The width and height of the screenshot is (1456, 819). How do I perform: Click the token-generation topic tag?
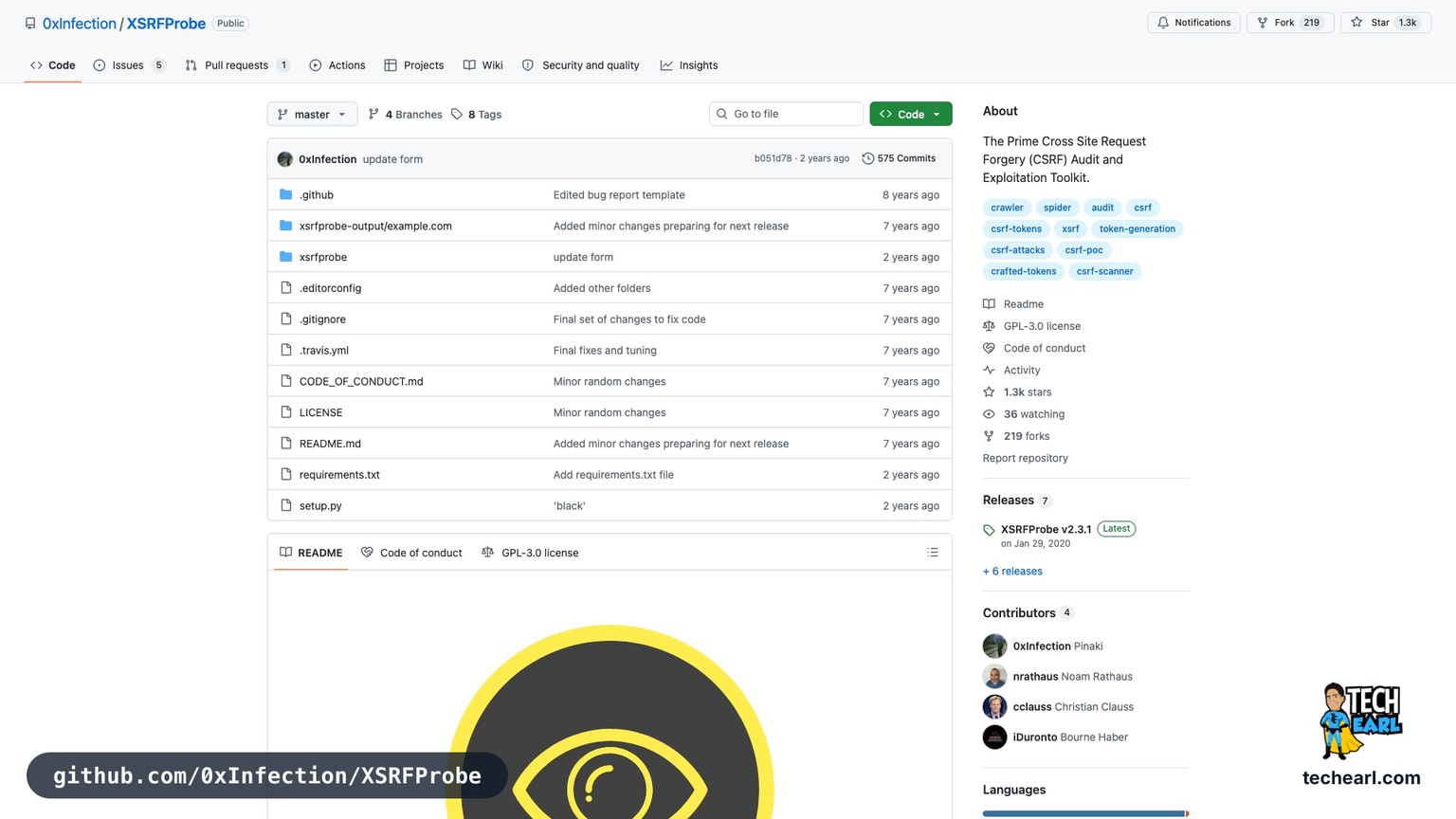tap(1137, 228)
